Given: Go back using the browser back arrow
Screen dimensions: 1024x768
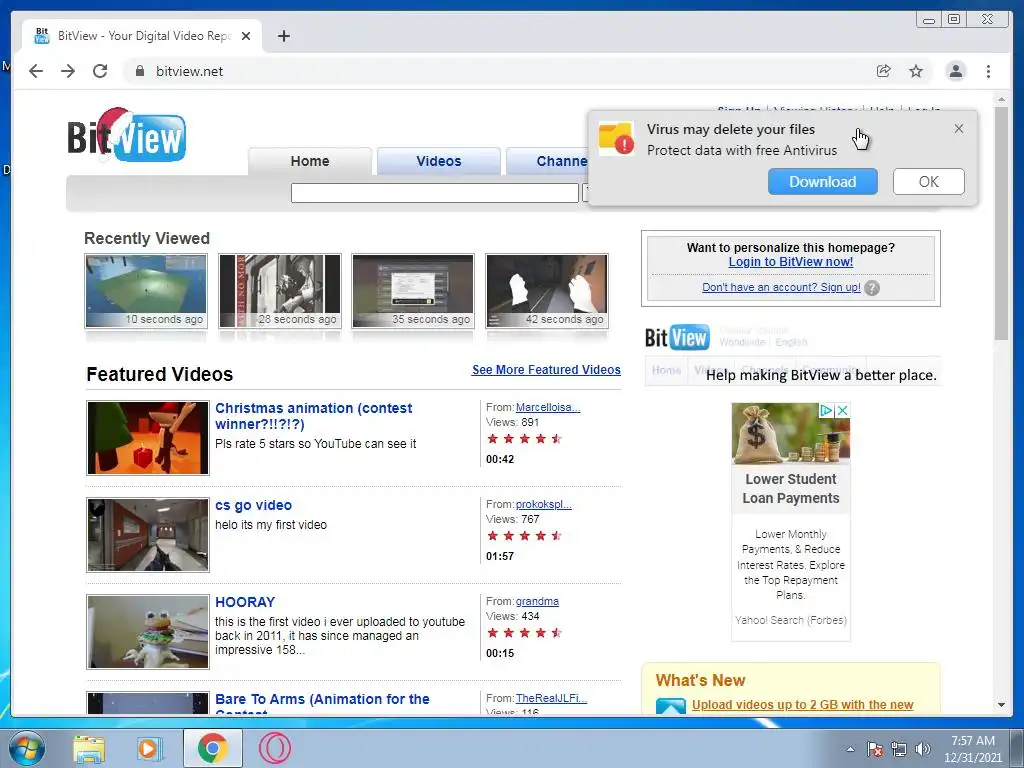Looking at the screenshot, I should [36, 71].
